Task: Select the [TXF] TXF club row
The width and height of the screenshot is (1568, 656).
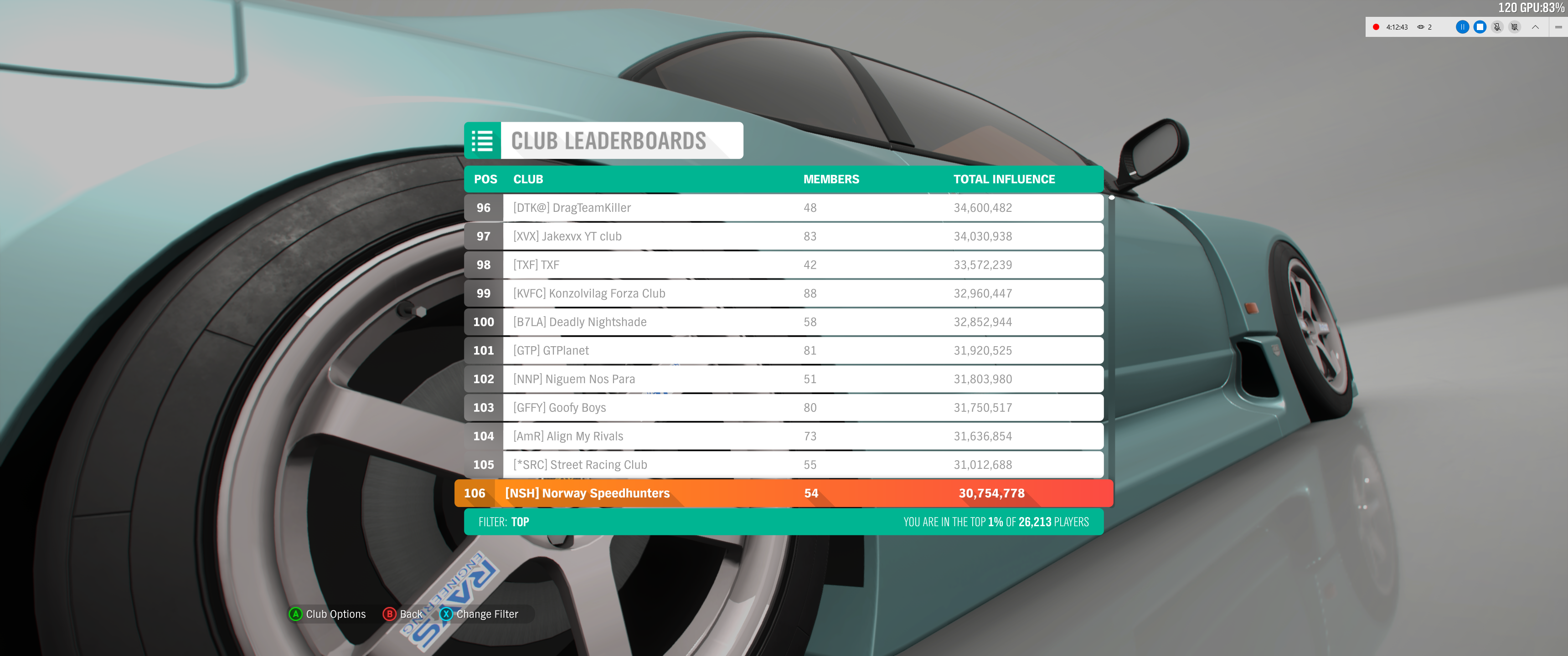Action: click(784, 265)
